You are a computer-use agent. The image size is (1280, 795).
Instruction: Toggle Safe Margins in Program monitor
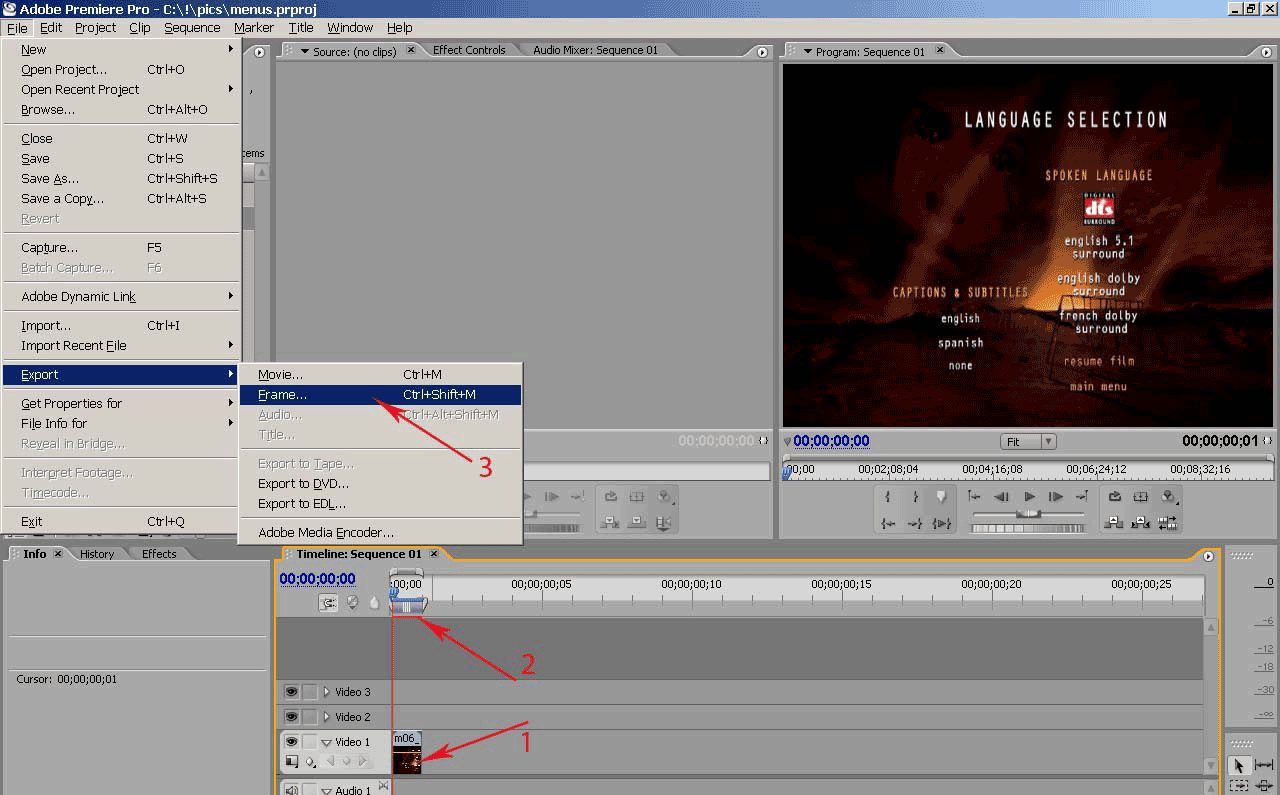[x=1141, y=497]
